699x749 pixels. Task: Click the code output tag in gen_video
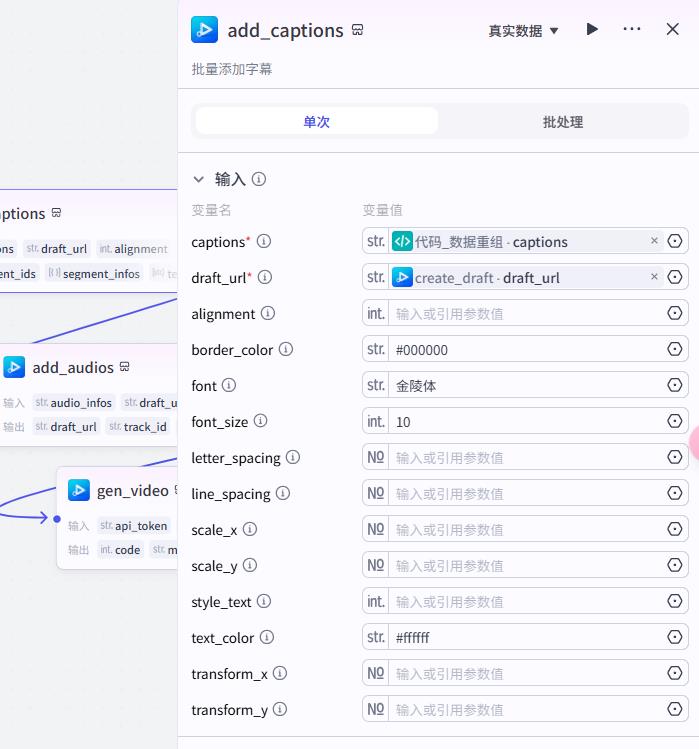[x=120, y=550]
